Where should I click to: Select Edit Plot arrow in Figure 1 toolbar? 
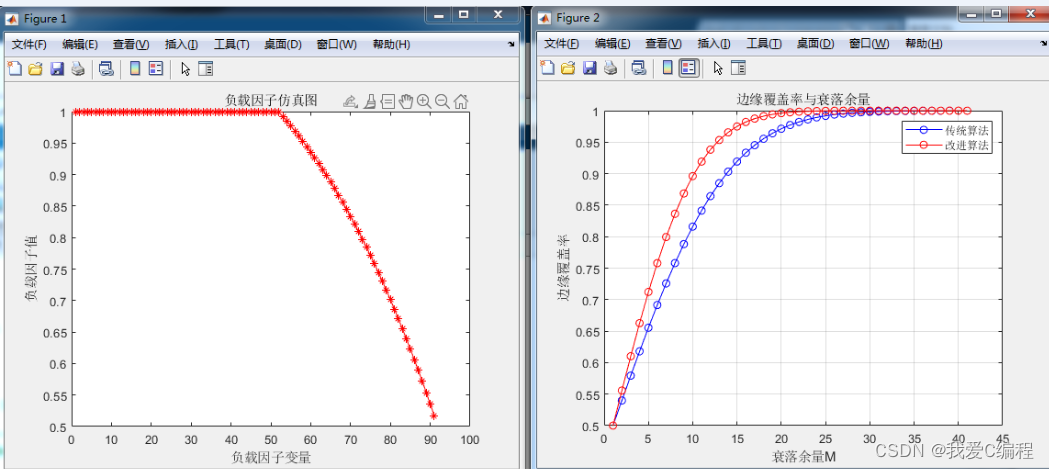(186, 68)
